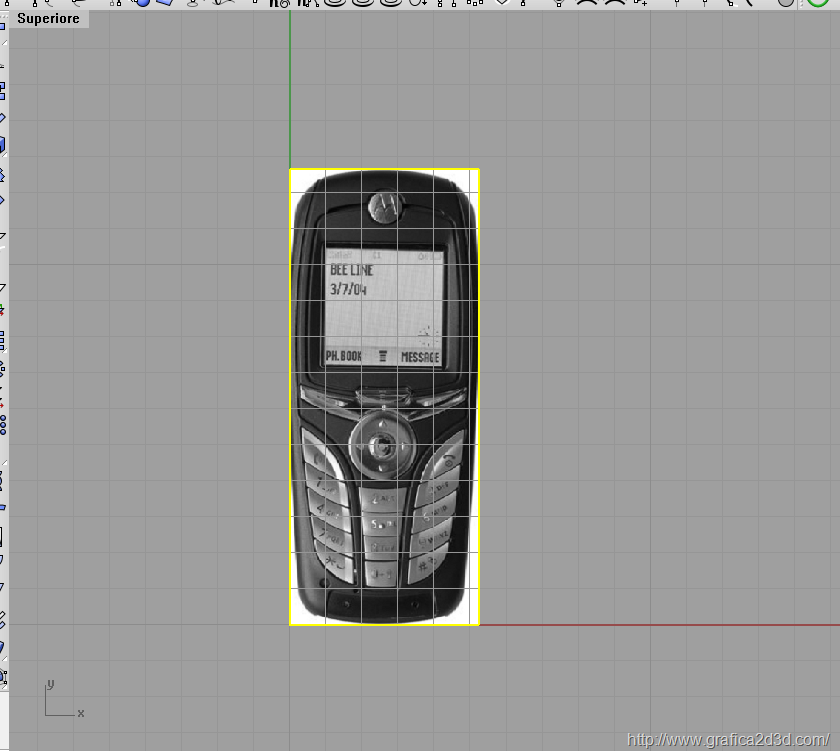Click the Superiore viewport title label
The height and width of the screenshot is (751, 840).
48,19
